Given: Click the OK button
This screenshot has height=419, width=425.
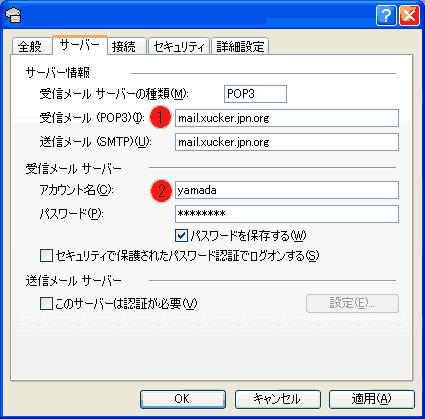Looking at the screenshot, I should 183,399.
